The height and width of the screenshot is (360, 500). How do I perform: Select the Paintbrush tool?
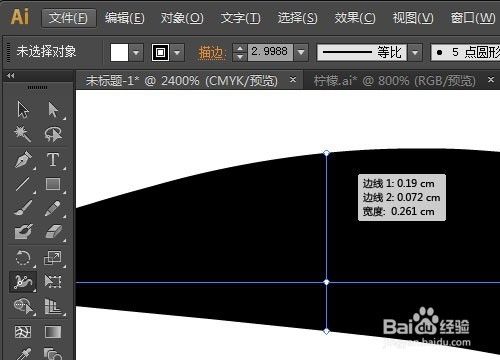[x=23, y=208]
